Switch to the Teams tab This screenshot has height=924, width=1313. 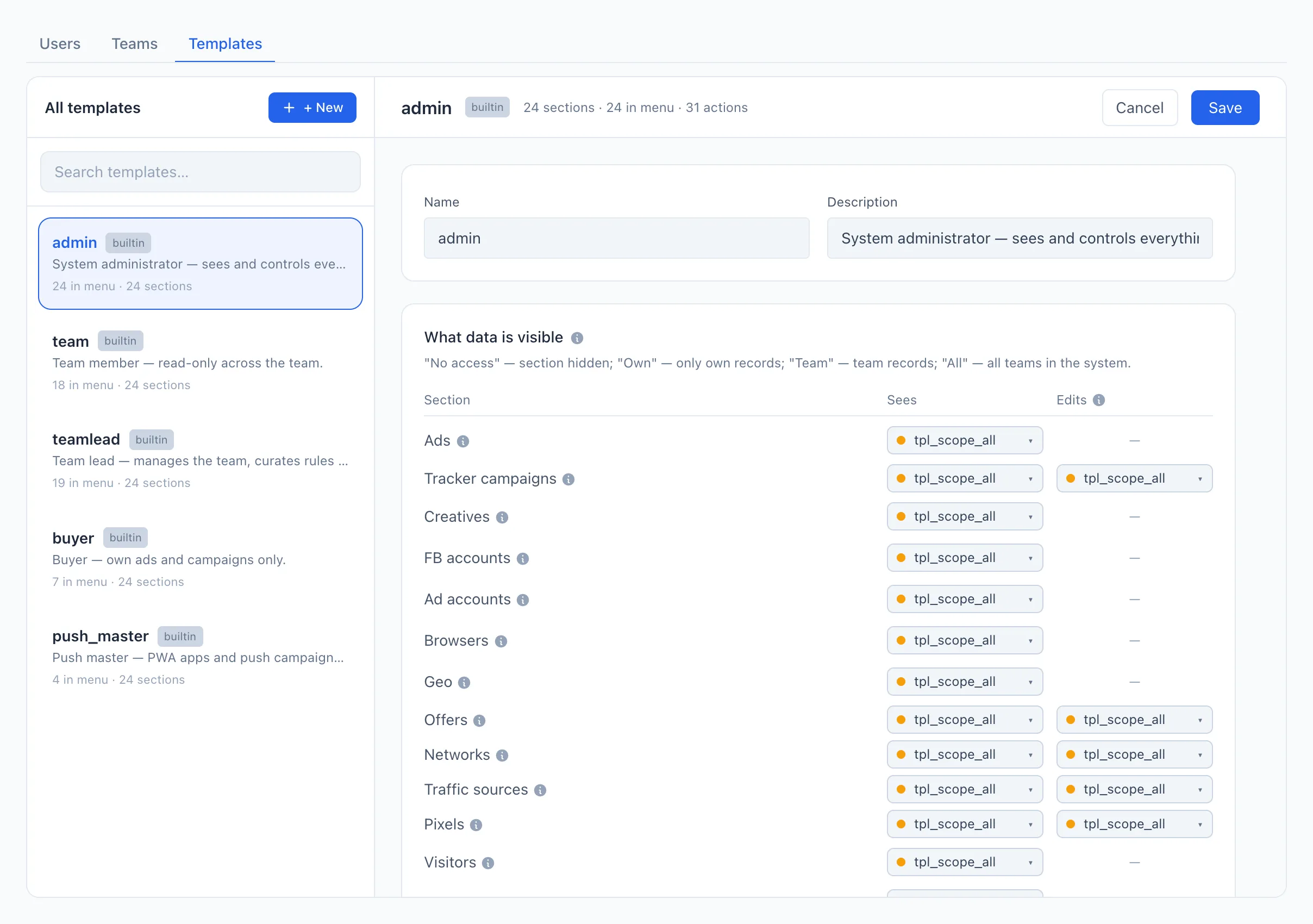point(134,43)
